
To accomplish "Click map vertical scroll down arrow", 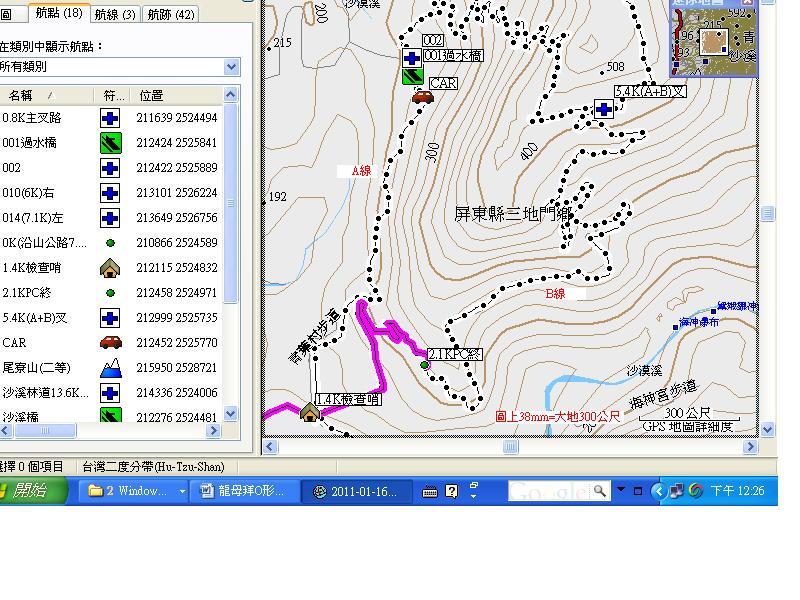I will tap(768, 430).
